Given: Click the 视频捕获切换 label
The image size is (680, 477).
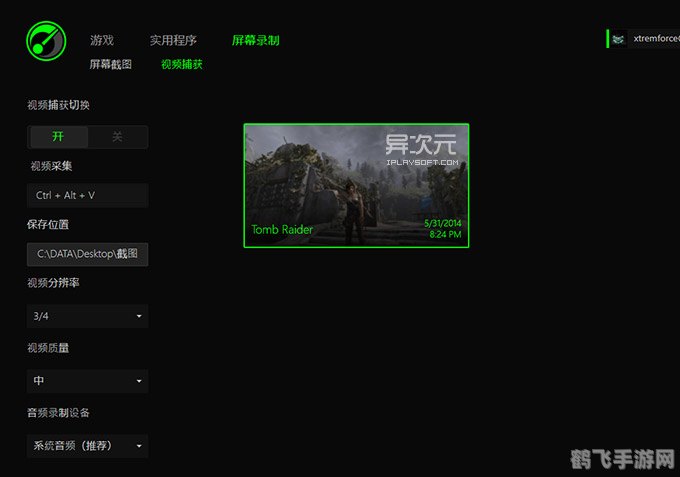Looking at the screenshot, I should pyautogui.click(x=59, y=105).
